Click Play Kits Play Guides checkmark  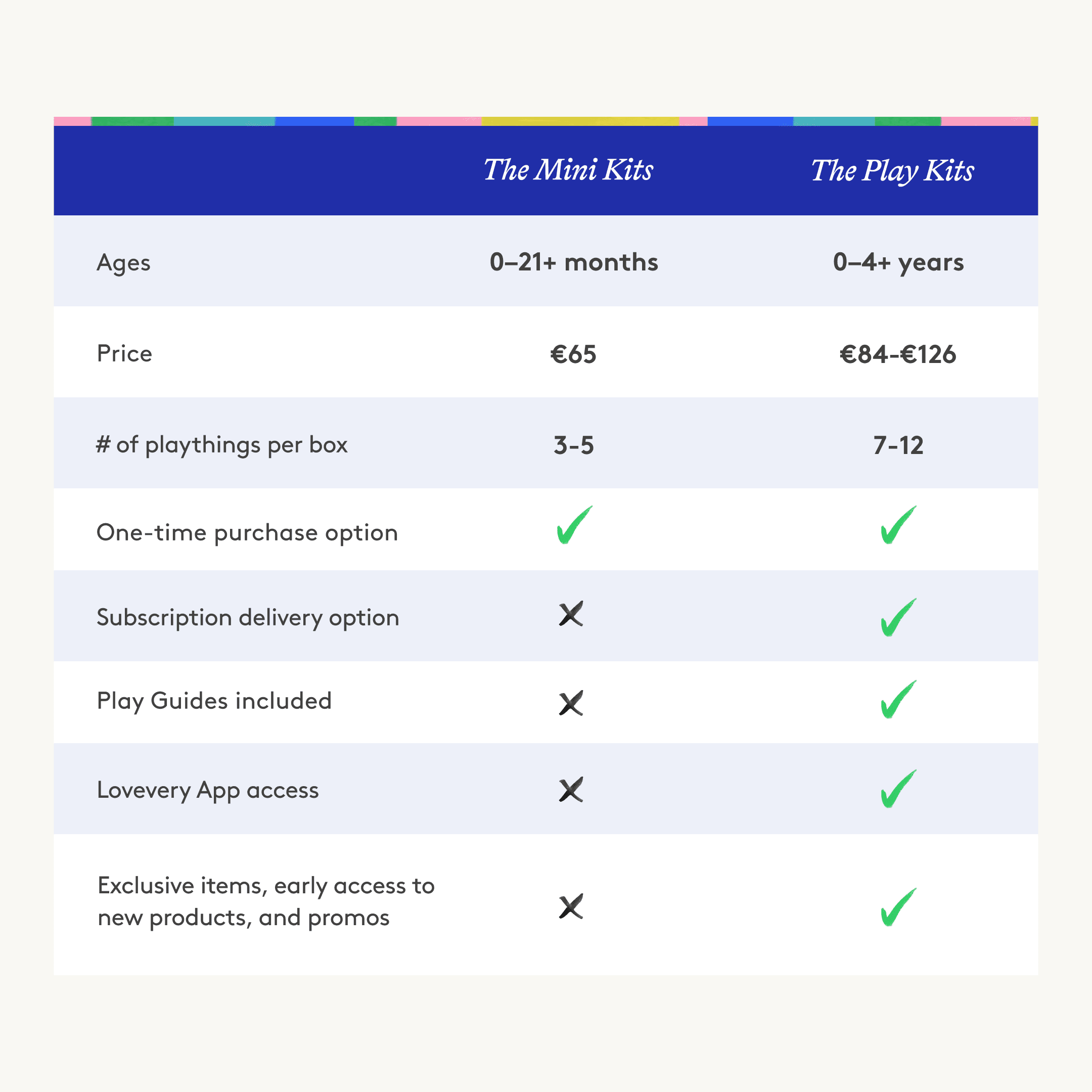coord(897,700)
